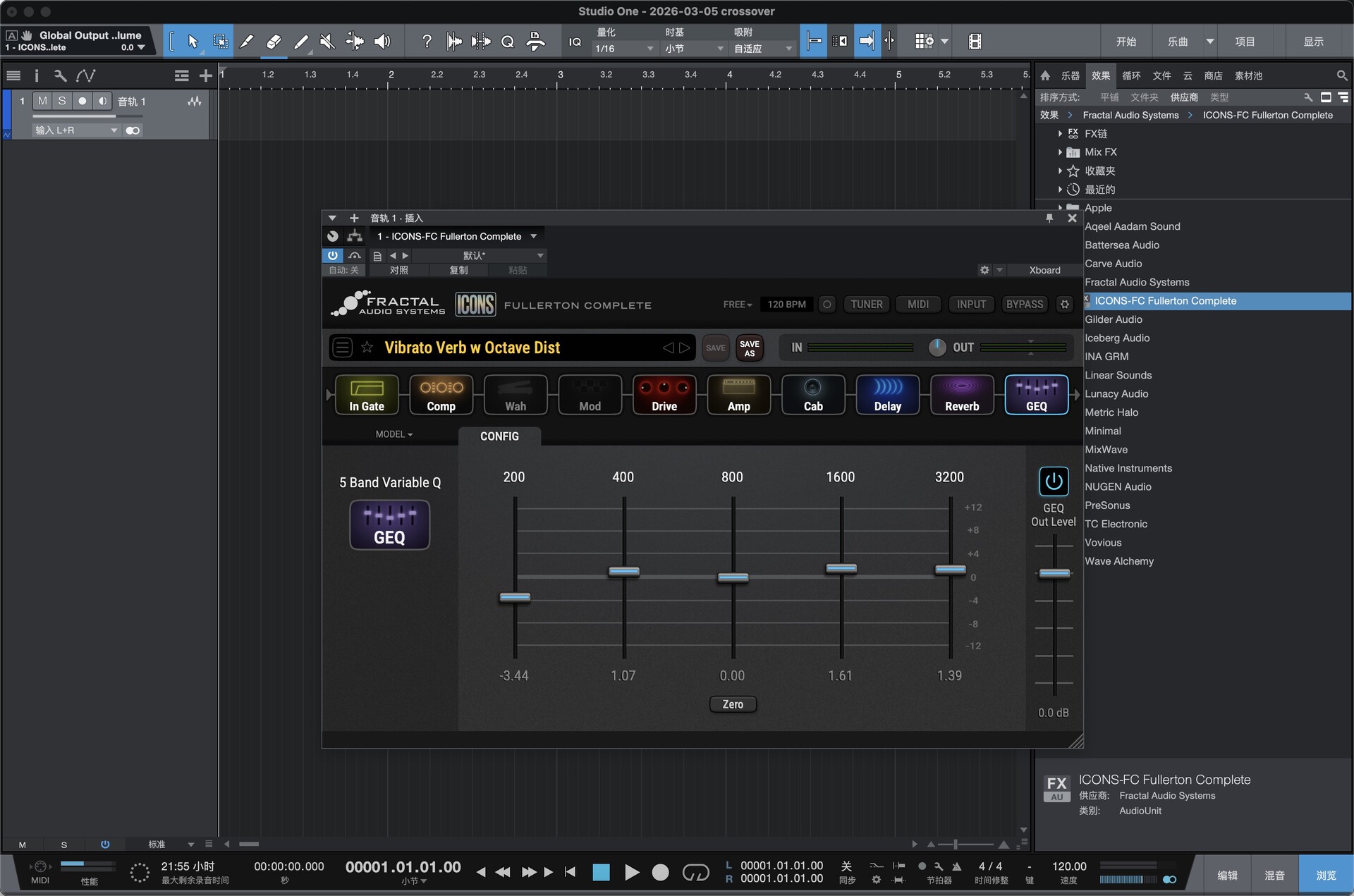Click the Zero button under sliders
Image resolution: width=1354 pixels, height=896 pixels.
pyautogui.click(x=732, y=704)
